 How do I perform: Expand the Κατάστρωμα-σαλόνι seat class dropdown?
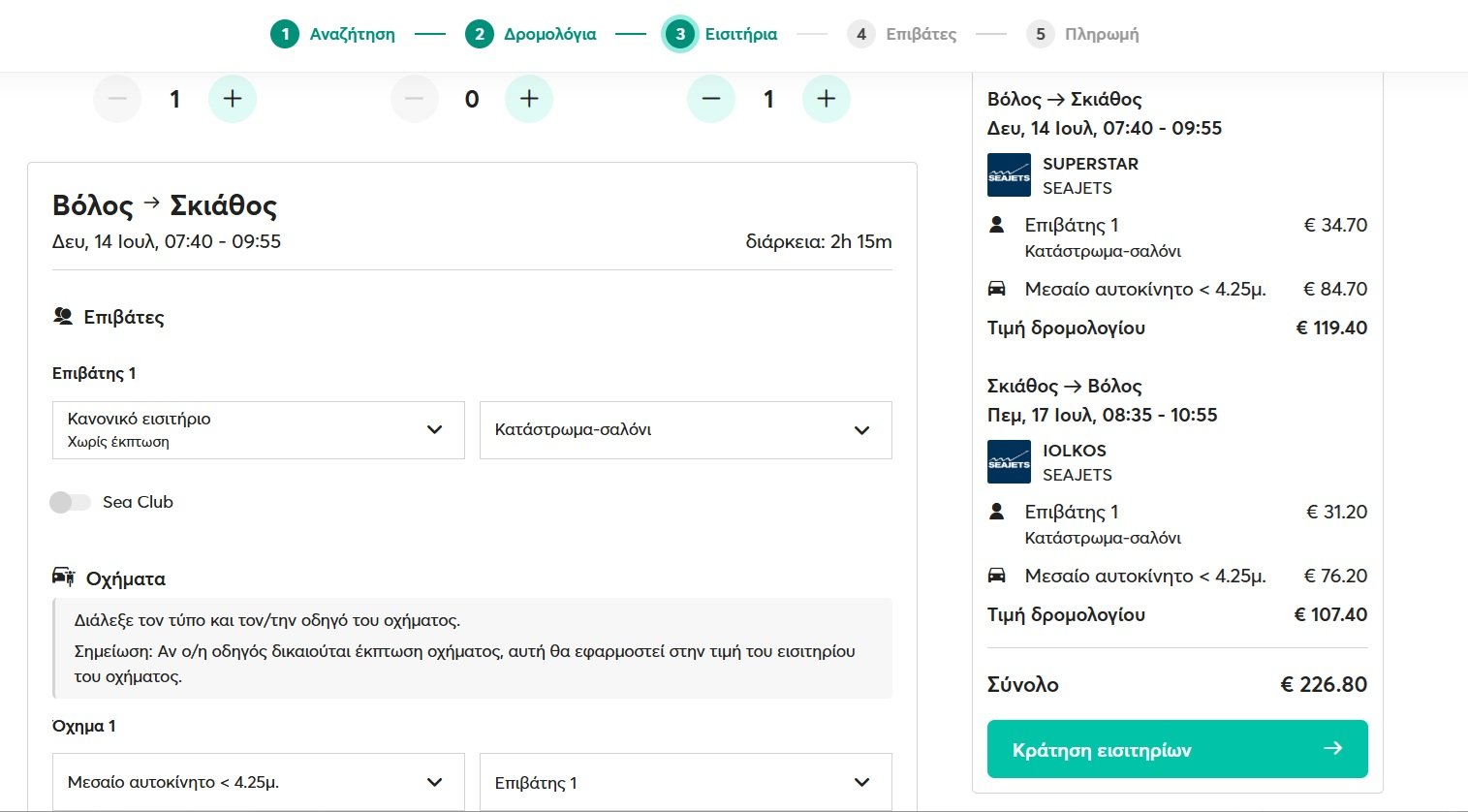[x=685, y=430]
